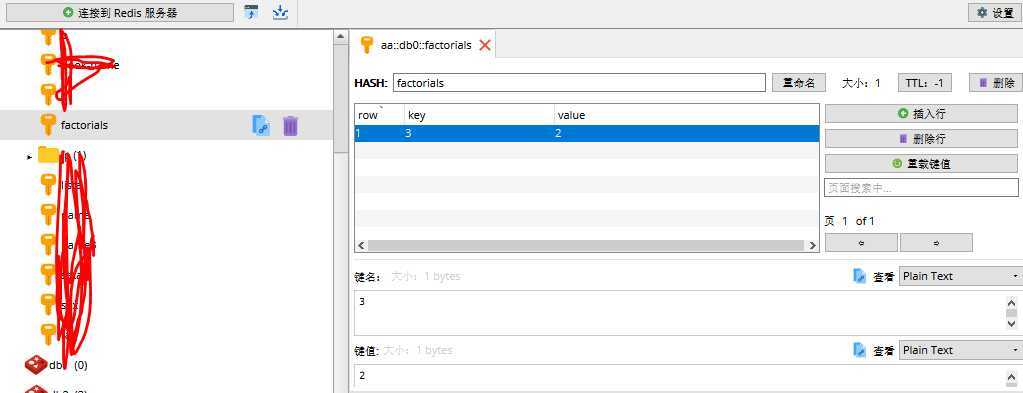Focus the page search input field
Viewport: 1023px width, 393px height.
[x=921, y=188]
